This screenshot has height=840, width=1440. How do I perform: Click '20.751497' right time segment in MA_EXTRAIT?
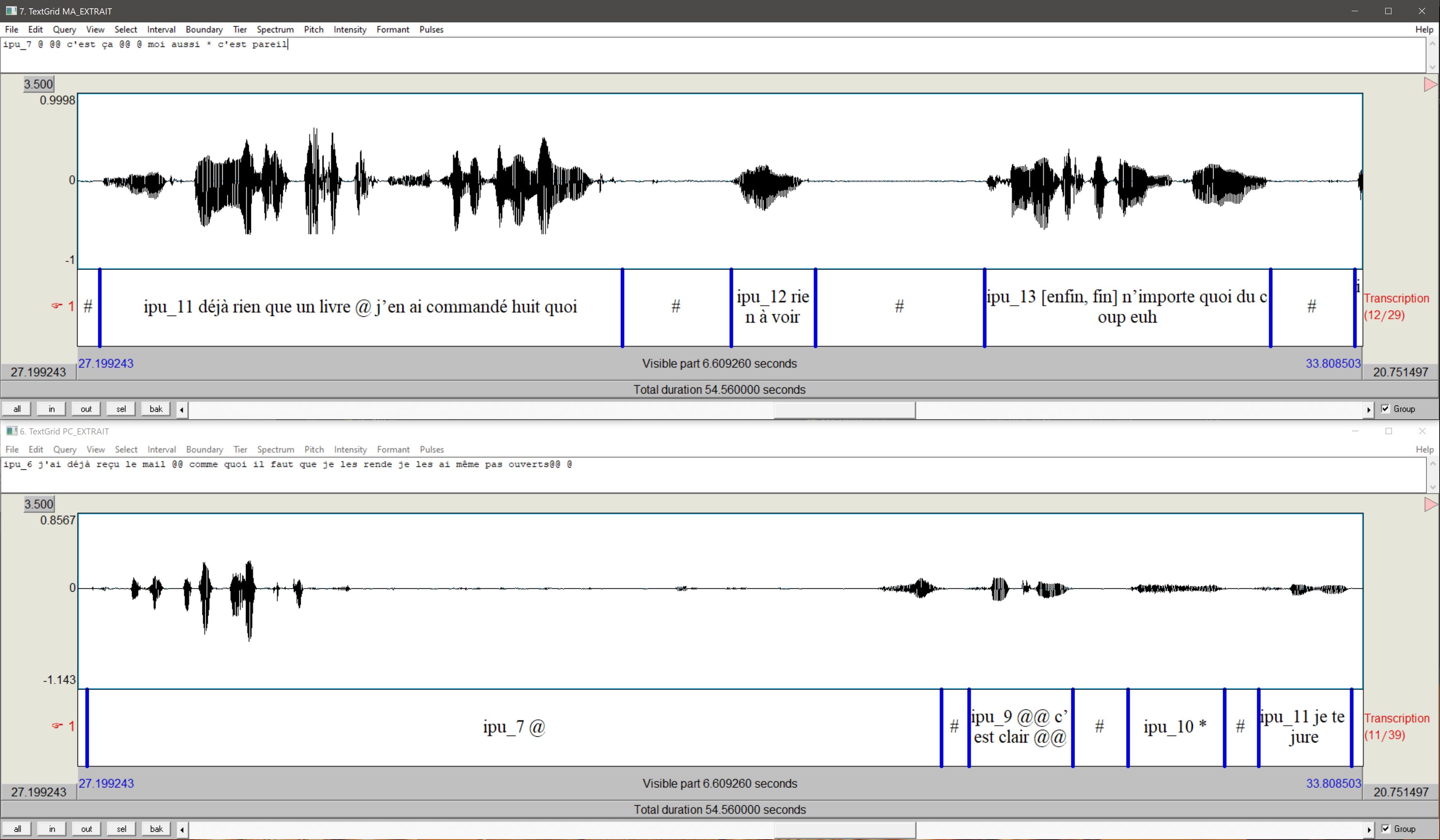coord(1400,372)
